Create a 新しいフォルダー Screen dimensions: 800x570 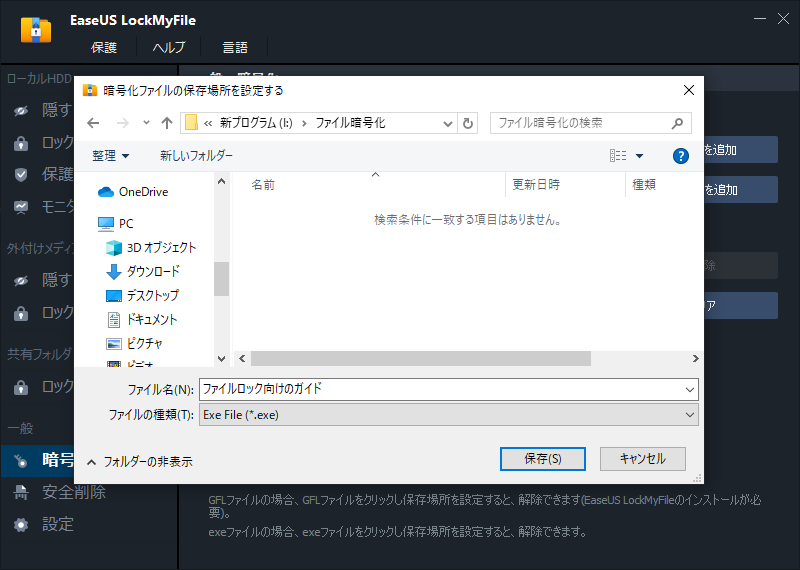pyautogui.click(x=196, y=156)
